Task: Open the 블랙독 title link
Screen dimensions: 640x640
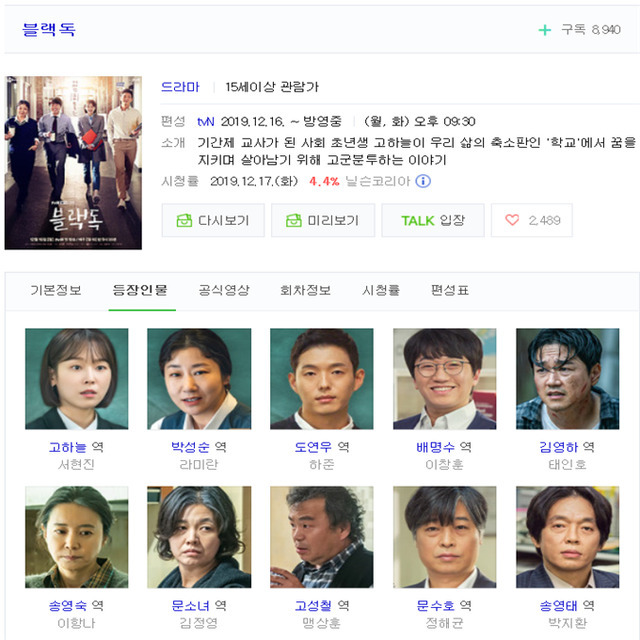Action: pyautogui.click(x=49, y=29)
